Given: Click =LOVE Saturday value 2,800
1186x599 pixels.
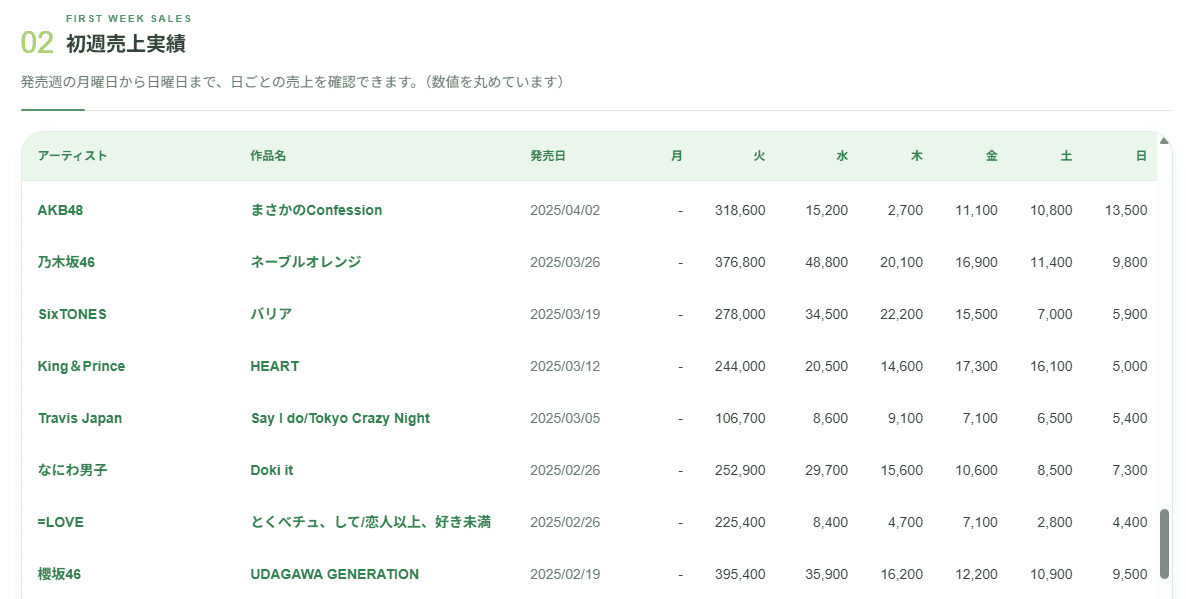Looking at the screenshot, I should click(x=1055, y=522).
